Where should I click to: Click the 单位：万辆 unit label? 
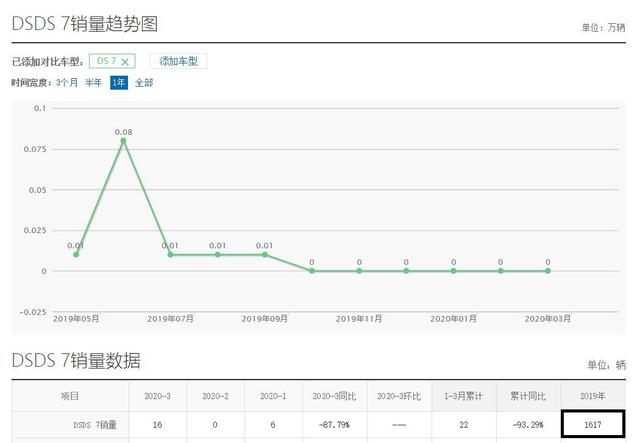click(603, 27)
